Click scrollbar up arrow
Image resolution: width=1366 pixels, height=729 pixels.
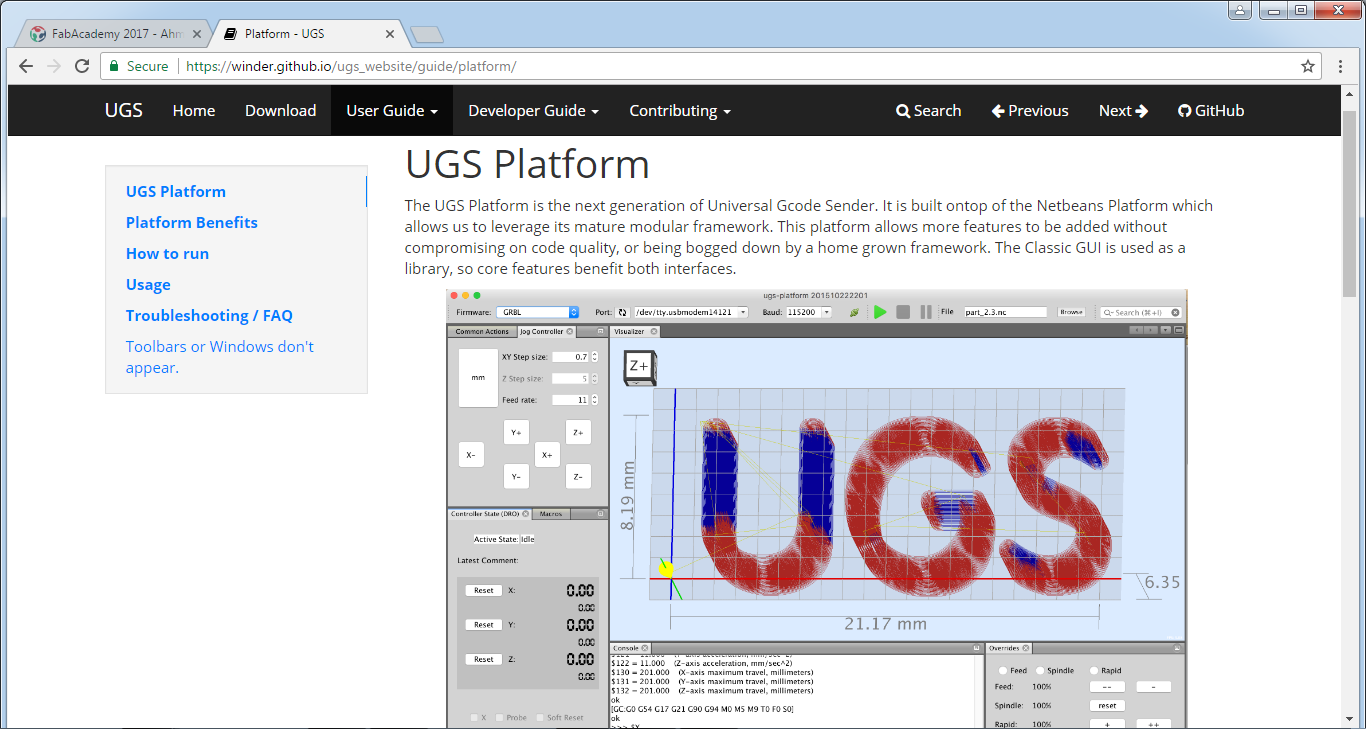click(x=1349, y=92)
